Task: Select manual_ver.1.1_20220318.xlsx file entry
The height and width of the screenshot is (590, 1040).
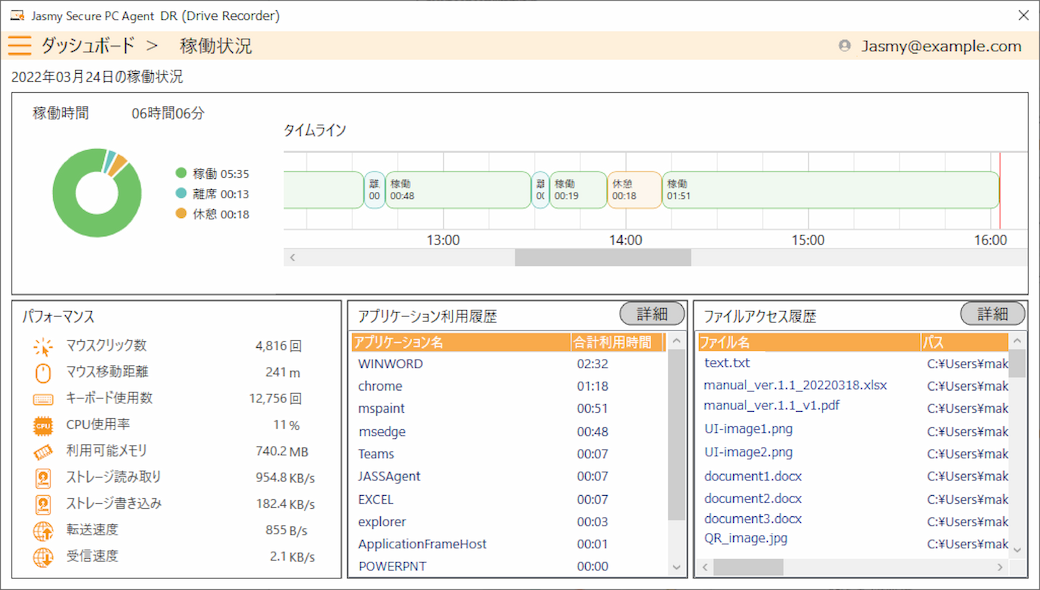Action: click(795, 385)
